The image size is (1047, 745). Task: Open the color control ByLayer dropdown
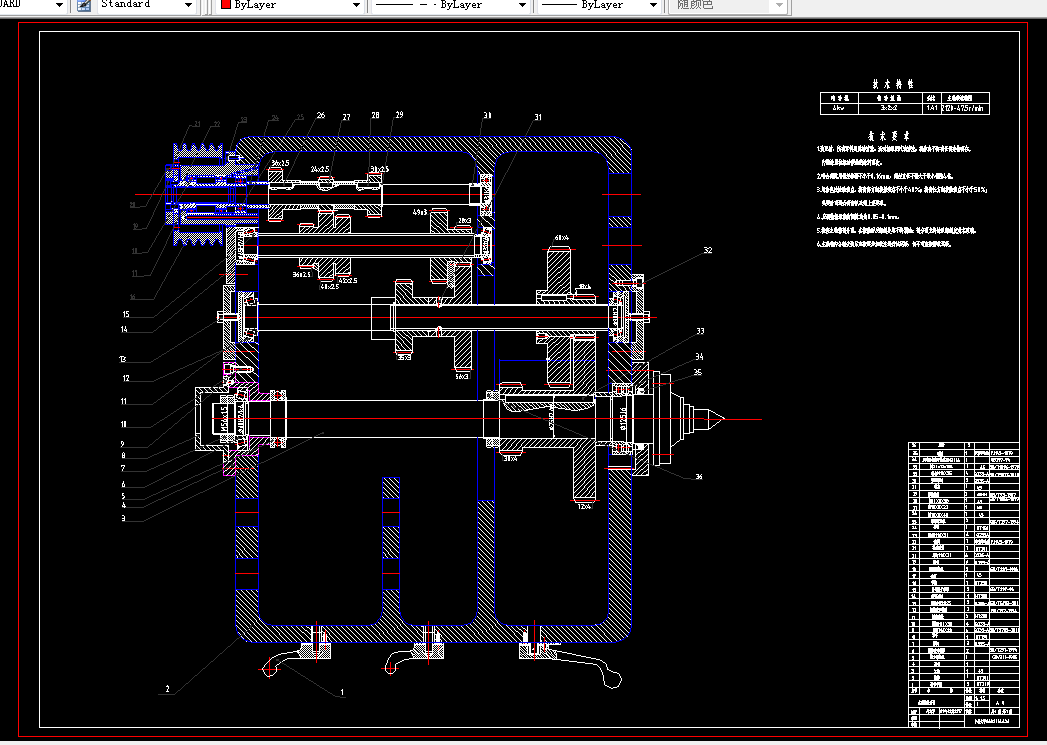coord(356,5)
